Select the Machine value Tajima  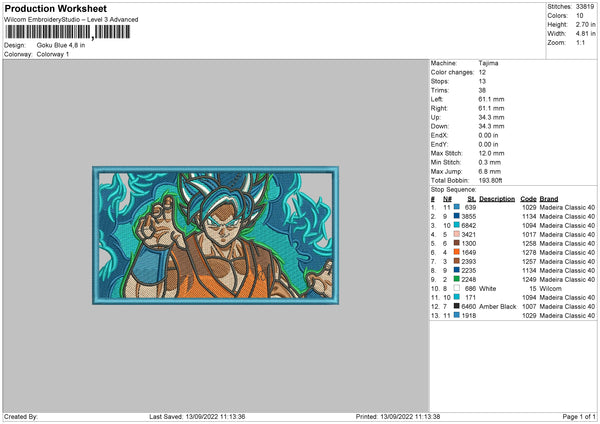tap(488, 63)
